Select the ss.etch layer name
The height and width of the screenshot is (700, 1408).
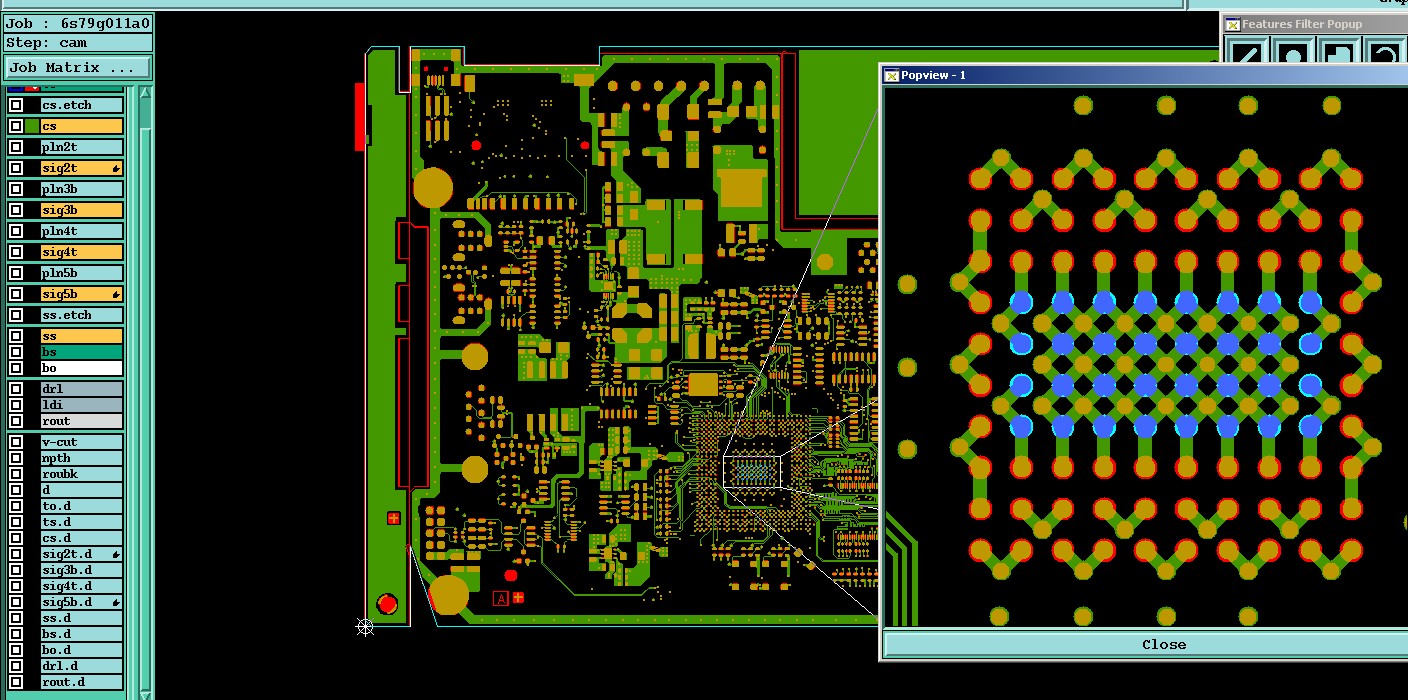point(82,315)
